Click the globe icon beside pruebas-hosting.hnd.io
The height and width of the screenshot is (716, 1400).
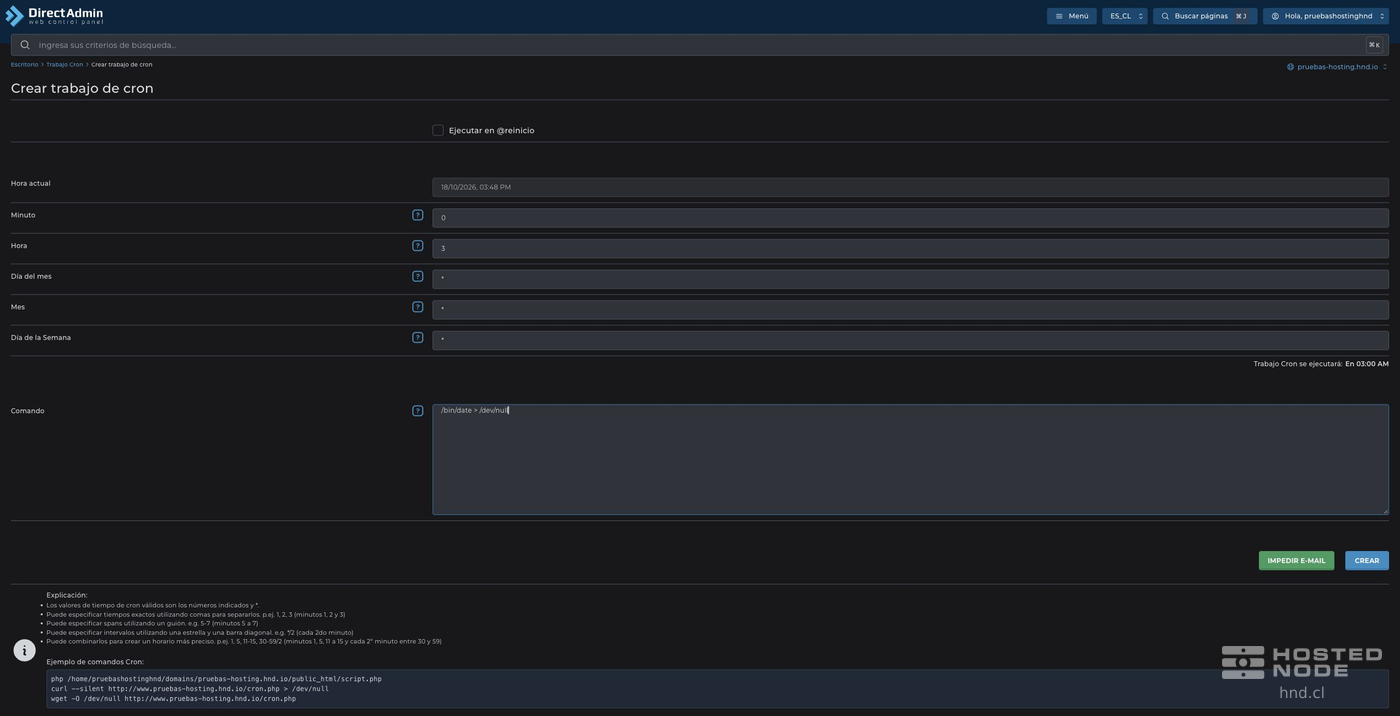point(1290,67)
